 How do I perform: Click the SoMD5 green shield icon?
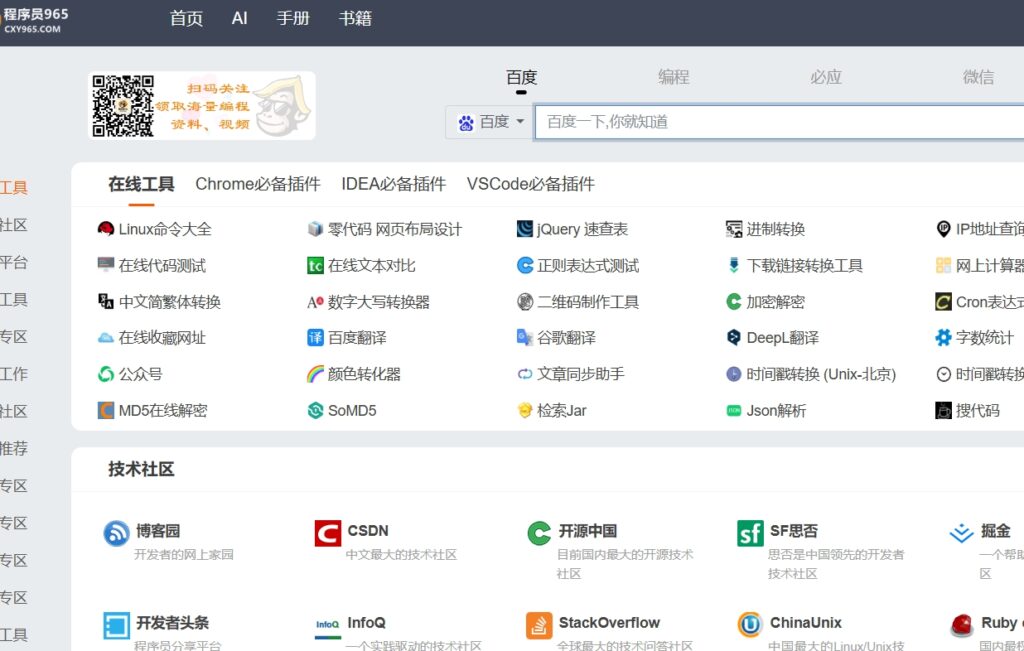click(315, 410)
